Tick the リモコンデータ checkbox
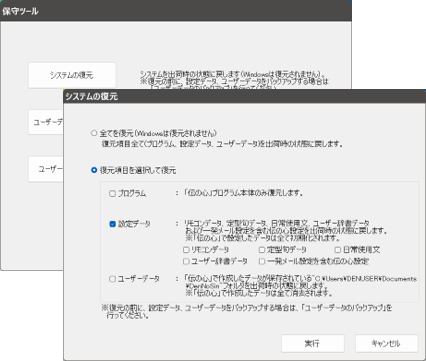Viewport: 426px width, 361px height. pyautogui.click(x=186, y=250)
